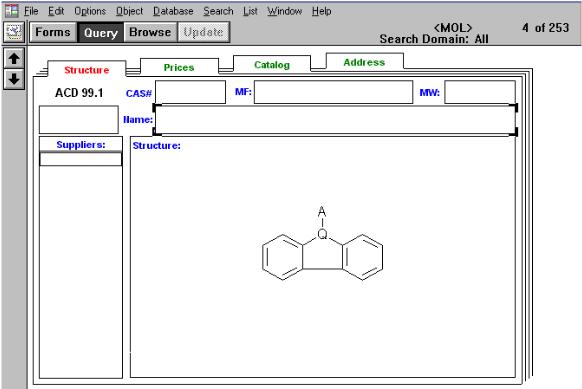Click the down arrow record navigation icon

pyautogui.click(x=14, y=79)
